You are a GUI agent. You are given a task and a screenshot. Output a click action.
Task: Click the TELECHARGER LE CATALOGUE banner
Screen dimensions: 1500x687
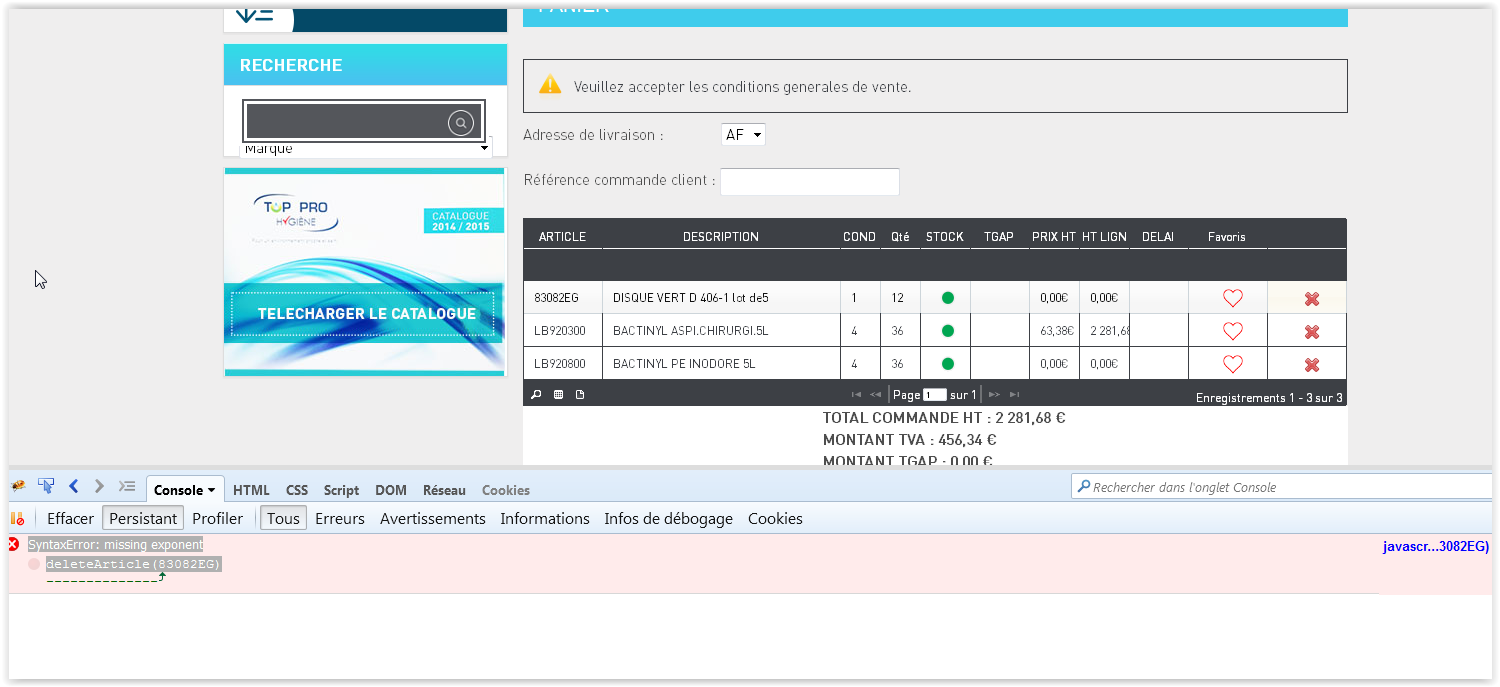coord(366,313)
